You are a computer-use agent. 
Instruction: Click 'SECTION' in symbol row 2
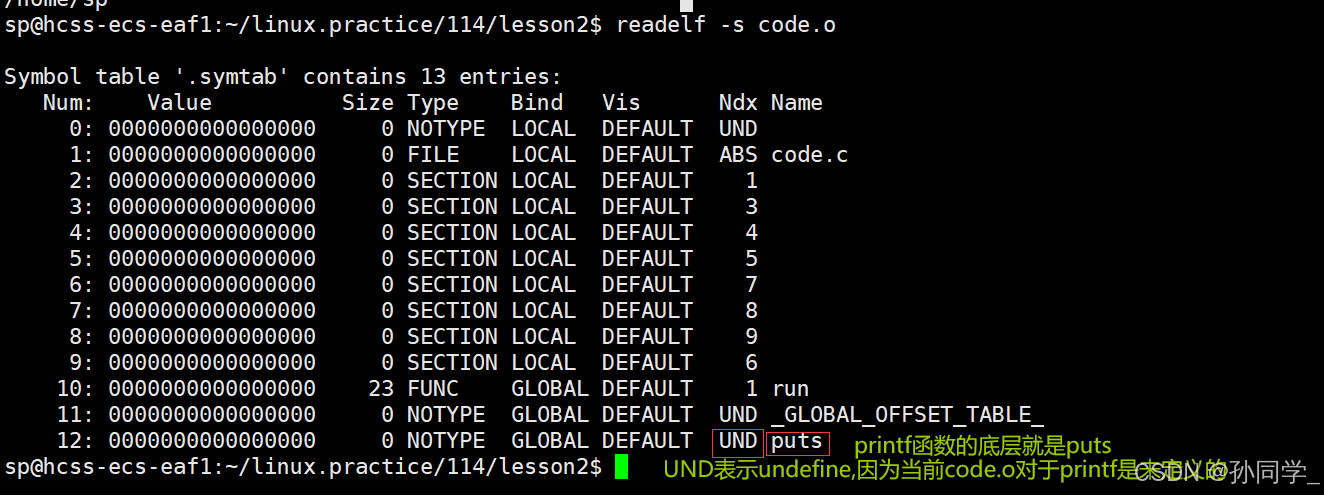452,181
